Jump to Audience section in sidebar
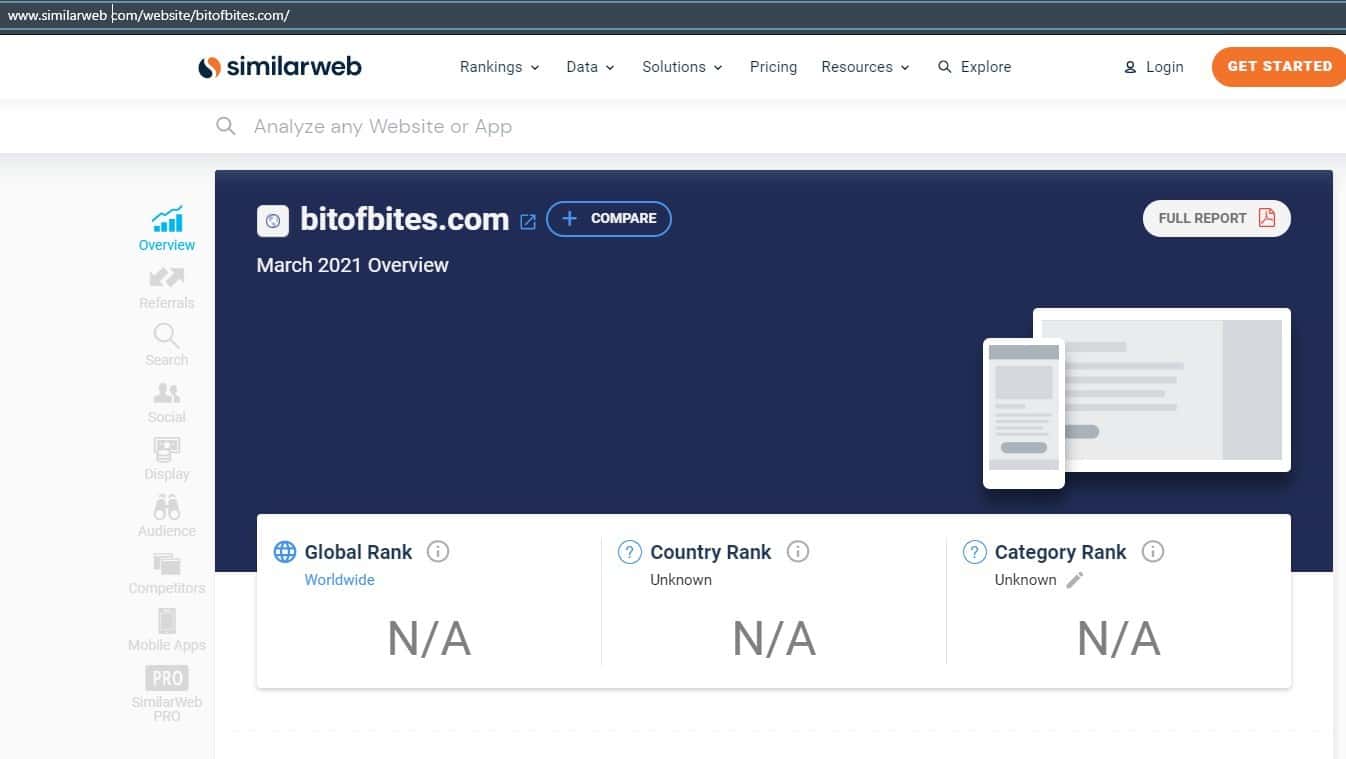 click(x=167, y=516)
